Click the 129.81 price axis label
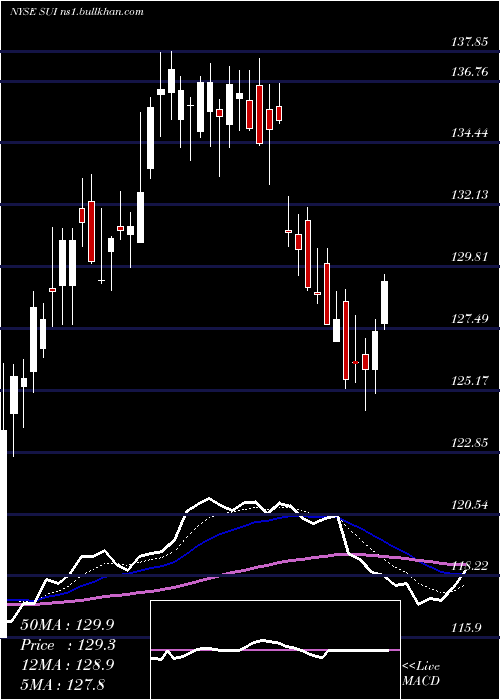The height and width of the screenshot is (700, 500). 469,257
